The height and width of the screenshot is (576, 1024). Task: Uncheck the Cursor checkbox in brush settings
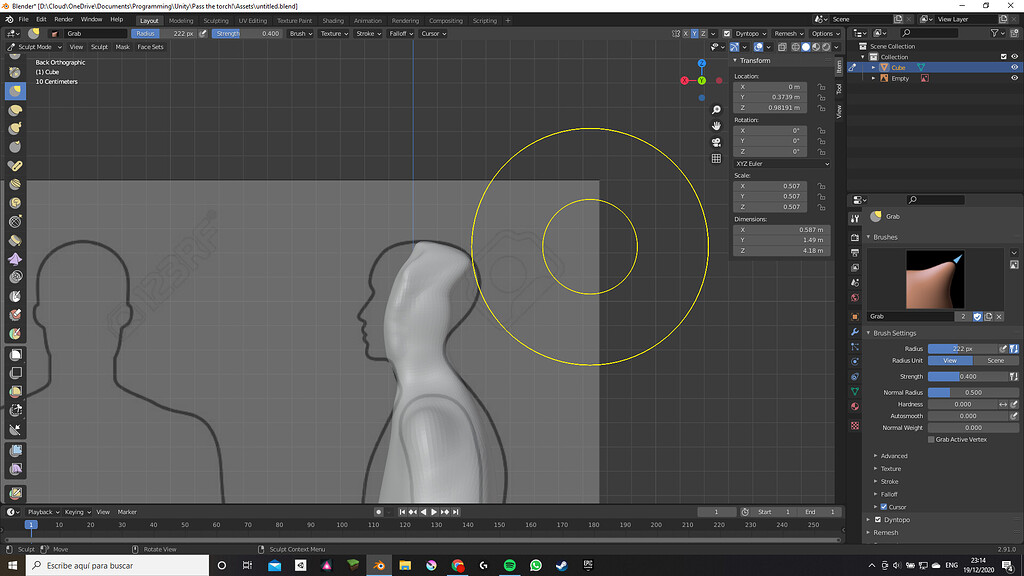tap(884, 507)
